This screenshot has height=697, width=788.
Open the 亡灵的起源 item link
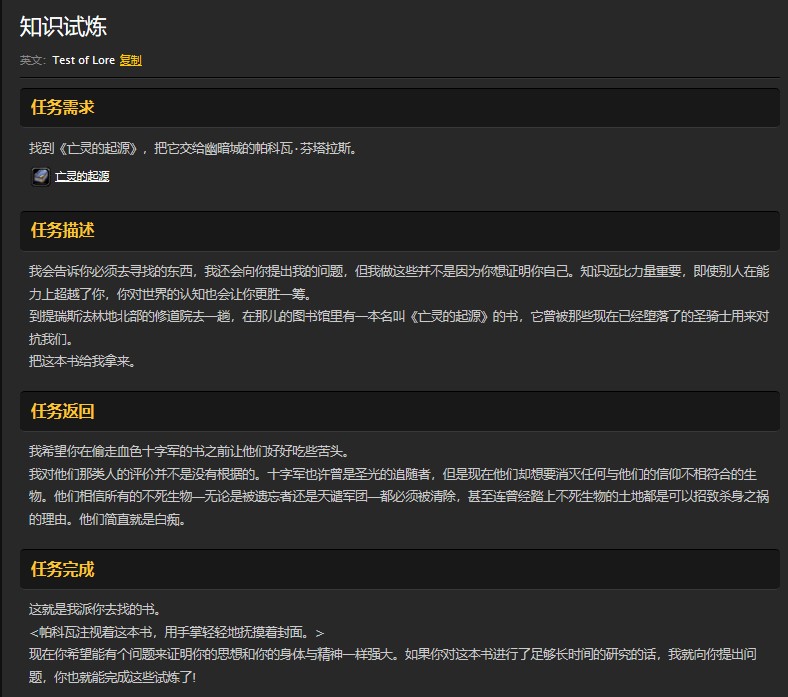82,176
